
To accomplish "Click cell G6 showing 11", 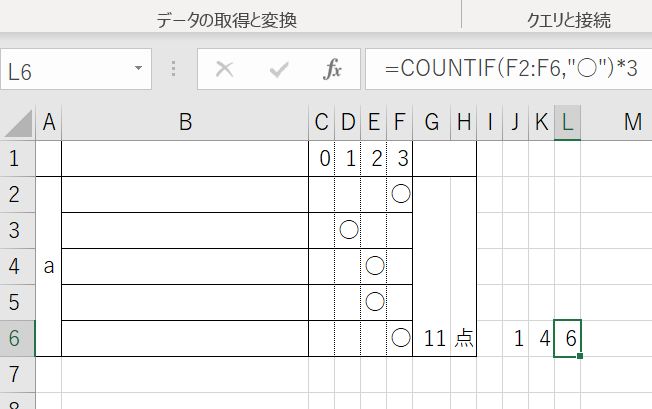I will [x=432, y=338].
